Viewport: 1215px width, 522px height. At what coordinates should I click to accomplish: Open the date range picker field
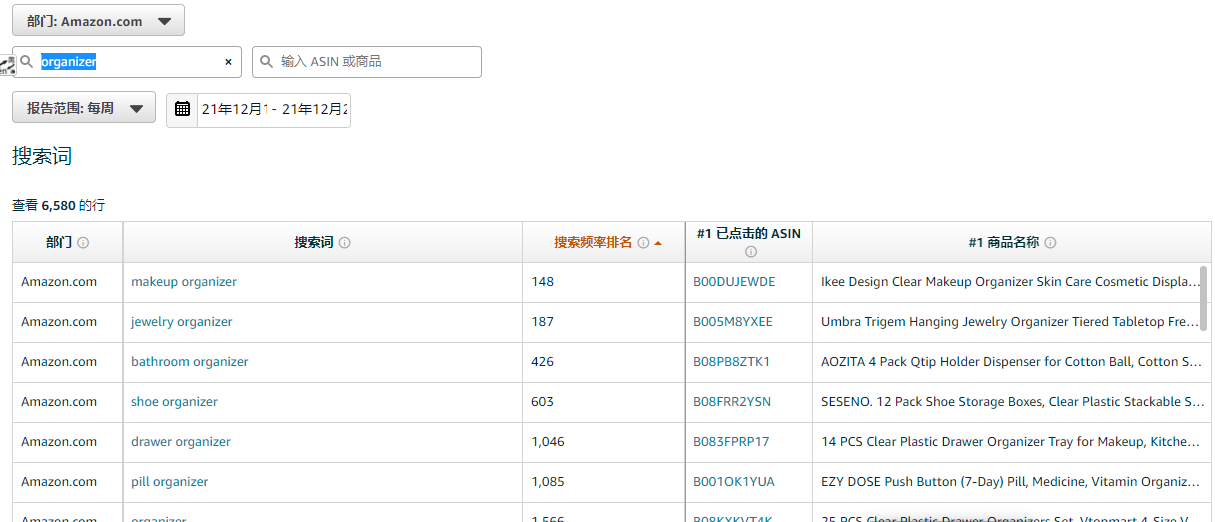pos(274,109)
